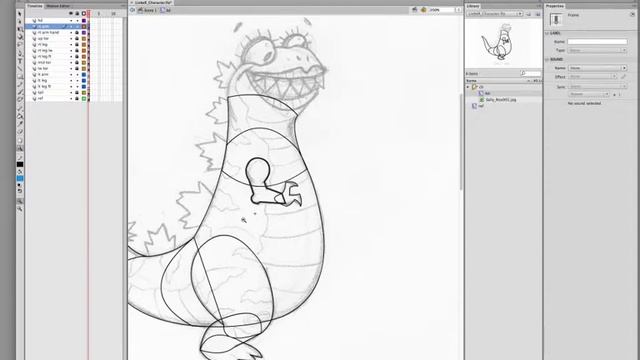Select the Zoom magnifier tool
The image size is (640, 360).
[x=20, y=149]
